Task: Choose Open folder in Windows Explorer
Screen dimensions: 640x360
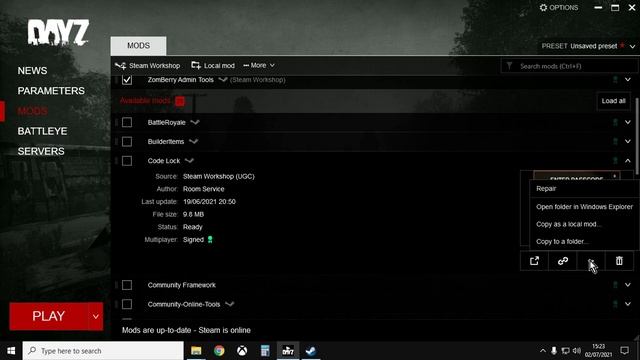Action: point(584,207)
